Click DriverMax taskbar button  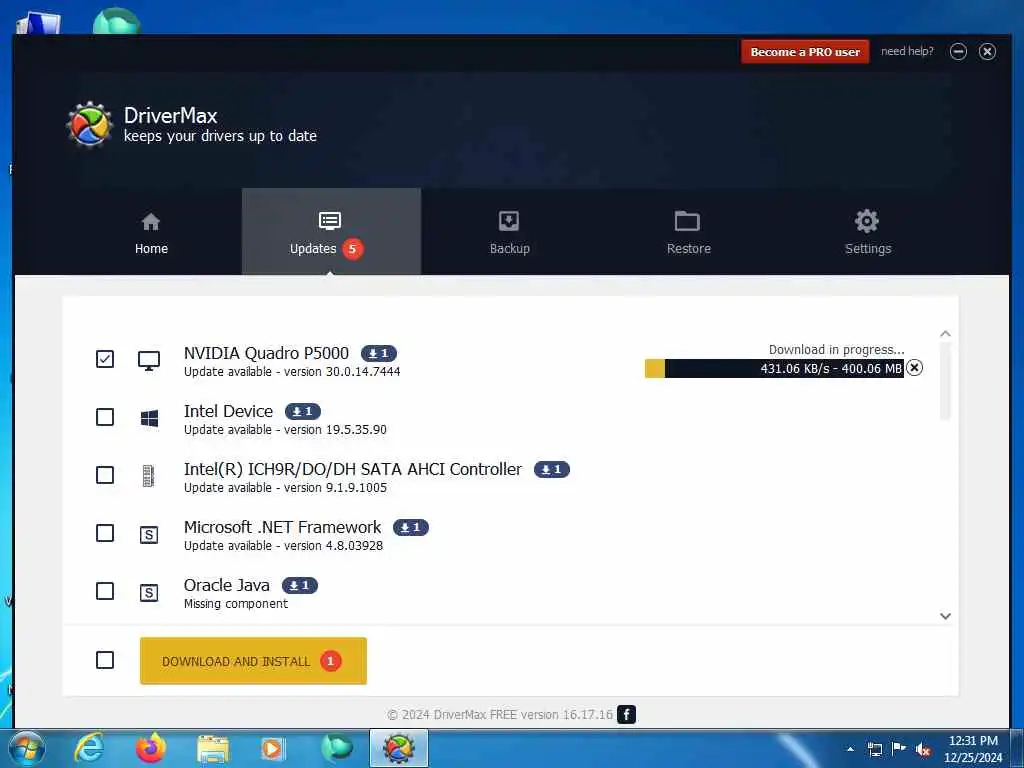(399, 748)
